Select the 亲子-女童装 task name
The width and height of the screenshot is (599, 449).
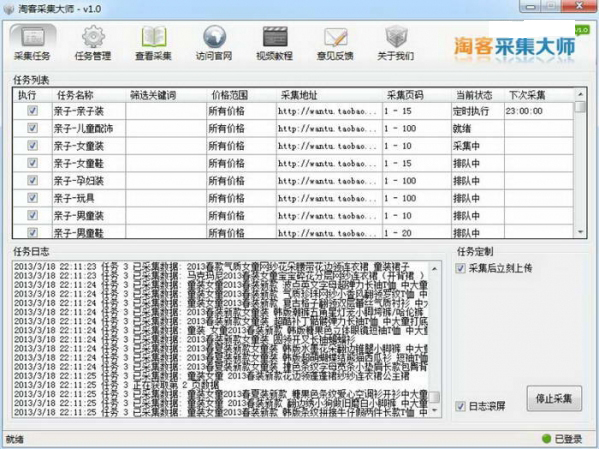(x=79, y=146)
